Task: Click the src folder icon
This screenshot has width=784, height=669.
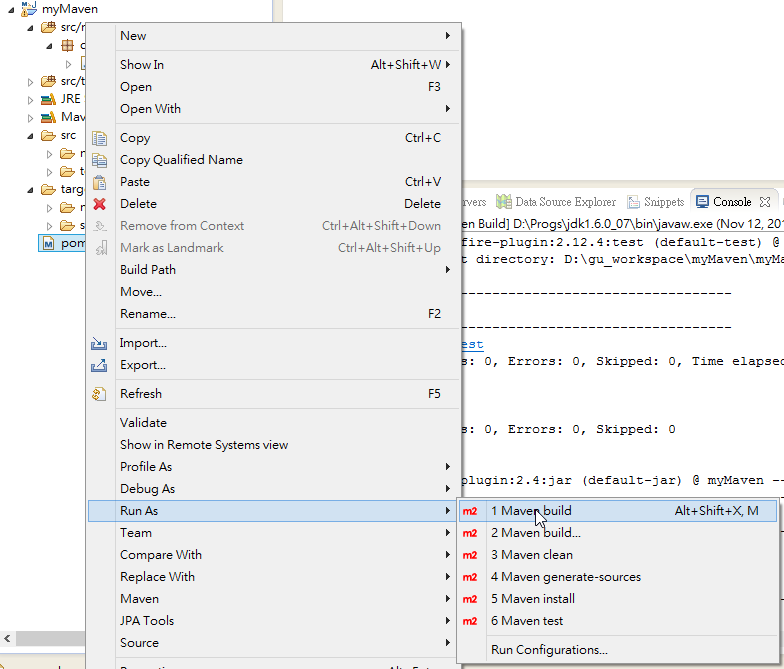Action: tap(48, 136)
